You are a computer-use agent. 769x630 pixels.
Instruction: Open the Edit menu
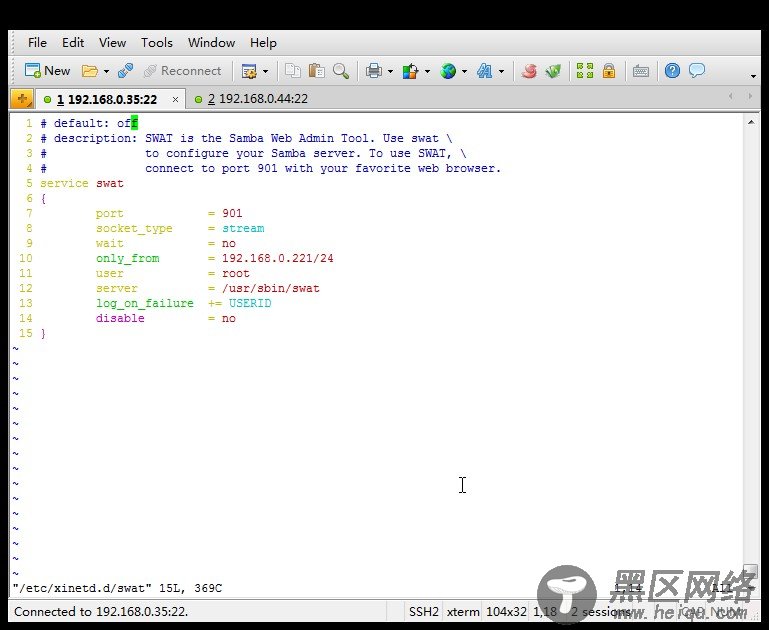[x=73, y=43]
